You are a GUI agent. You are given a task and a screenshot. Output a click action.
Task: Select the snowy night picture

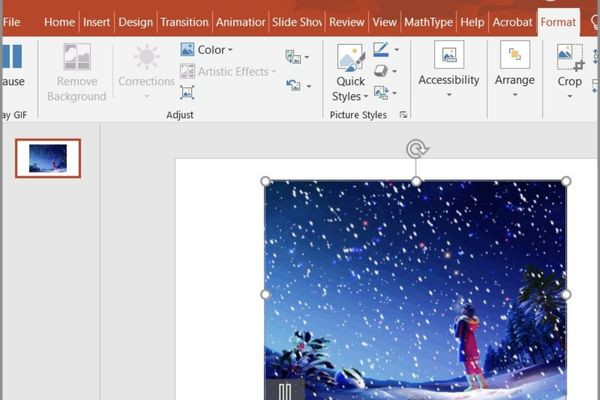coord(416,291)
